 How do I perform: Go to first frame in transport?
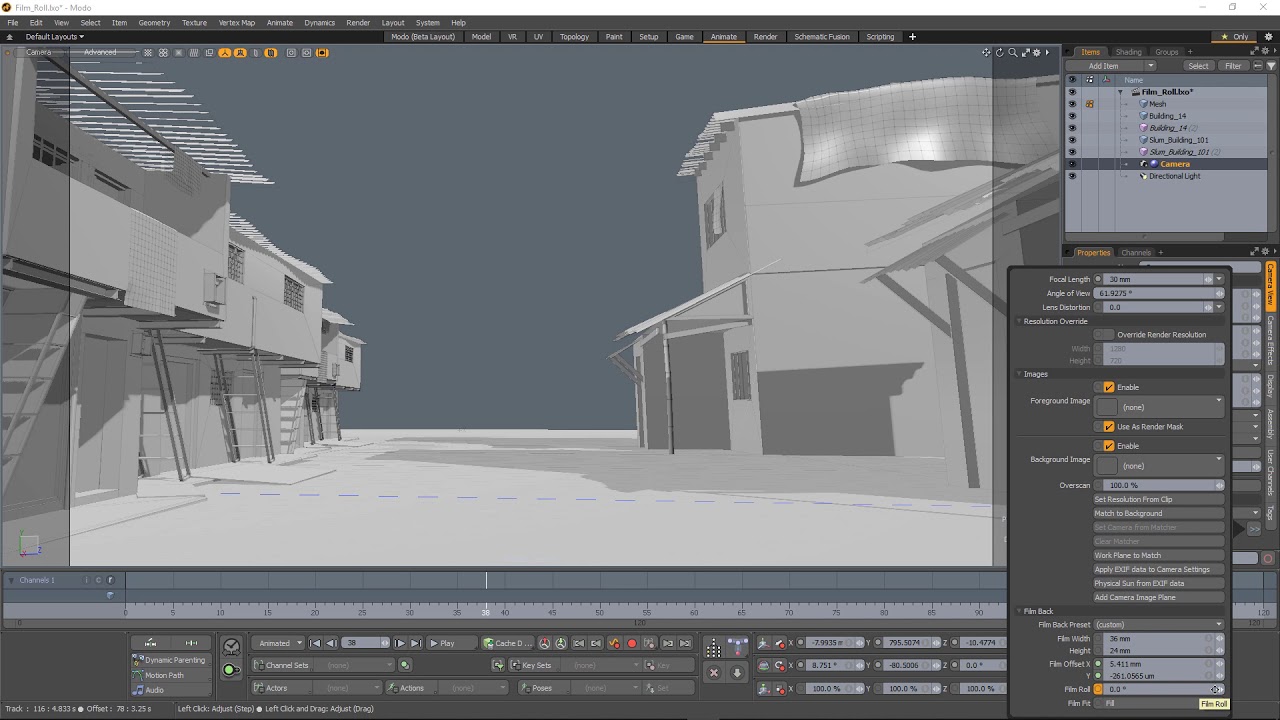pos(315,643)
